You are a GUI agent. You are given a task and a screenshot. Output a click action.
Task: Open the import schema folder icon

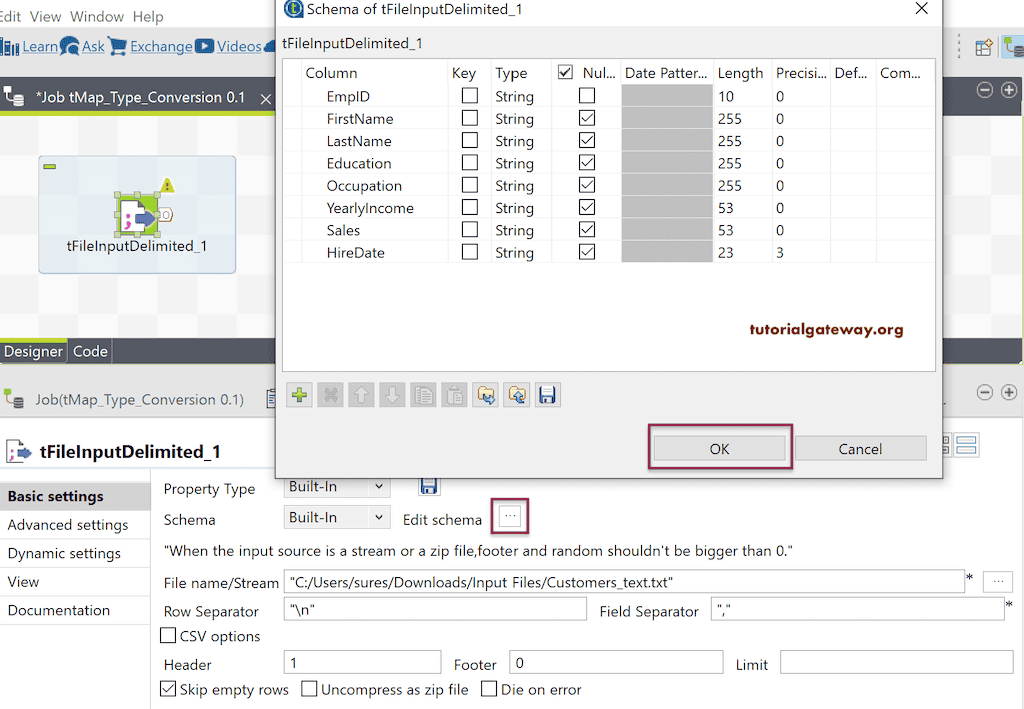click(x=486, y=394)
